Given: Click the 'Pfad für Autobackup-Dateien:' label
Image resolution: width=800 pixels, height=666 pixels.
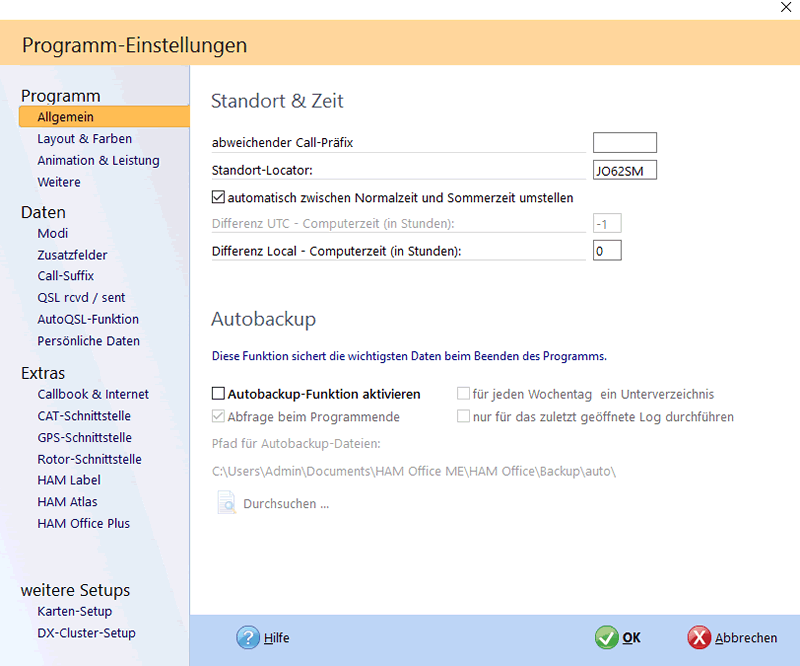Looking at the screenshot, I should pos(296,443).
